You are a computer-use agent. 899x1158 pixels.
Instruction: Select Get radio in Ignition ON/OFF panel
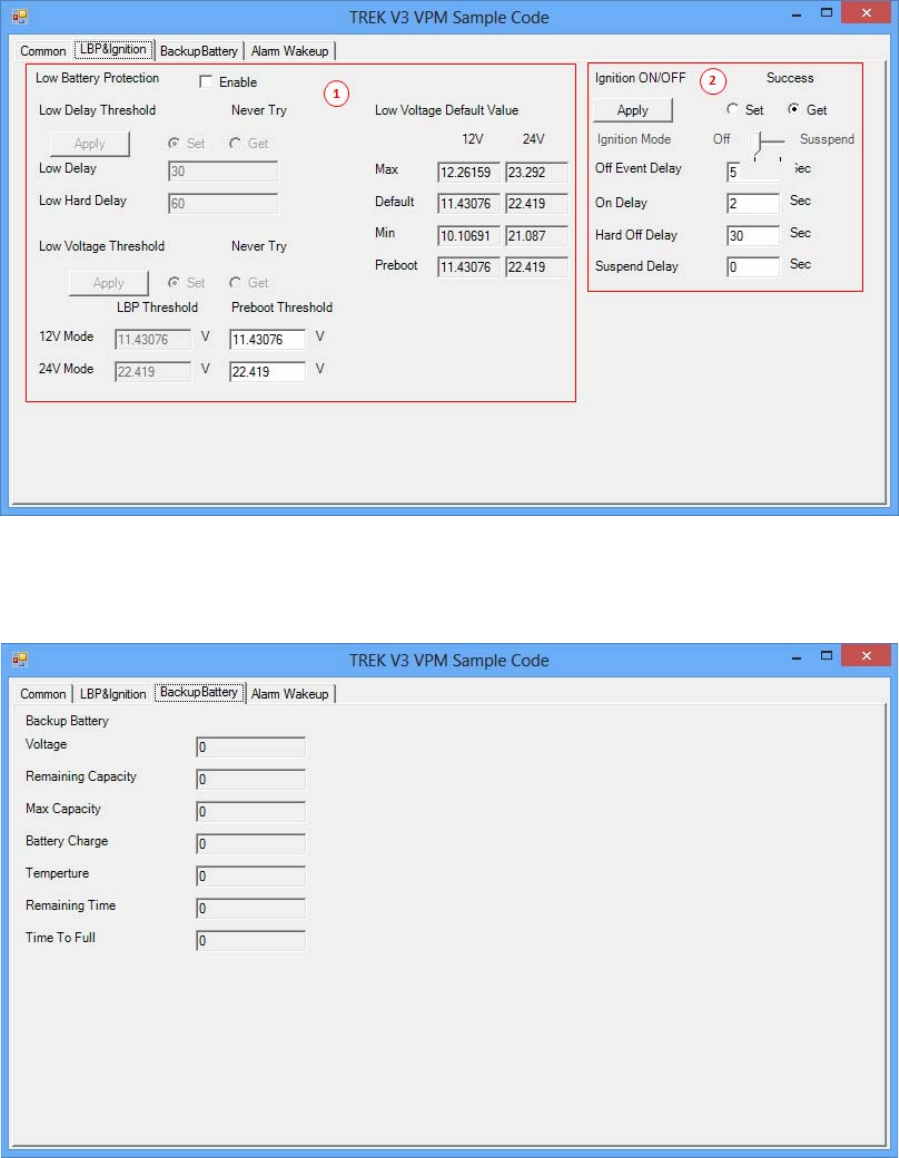793,109
